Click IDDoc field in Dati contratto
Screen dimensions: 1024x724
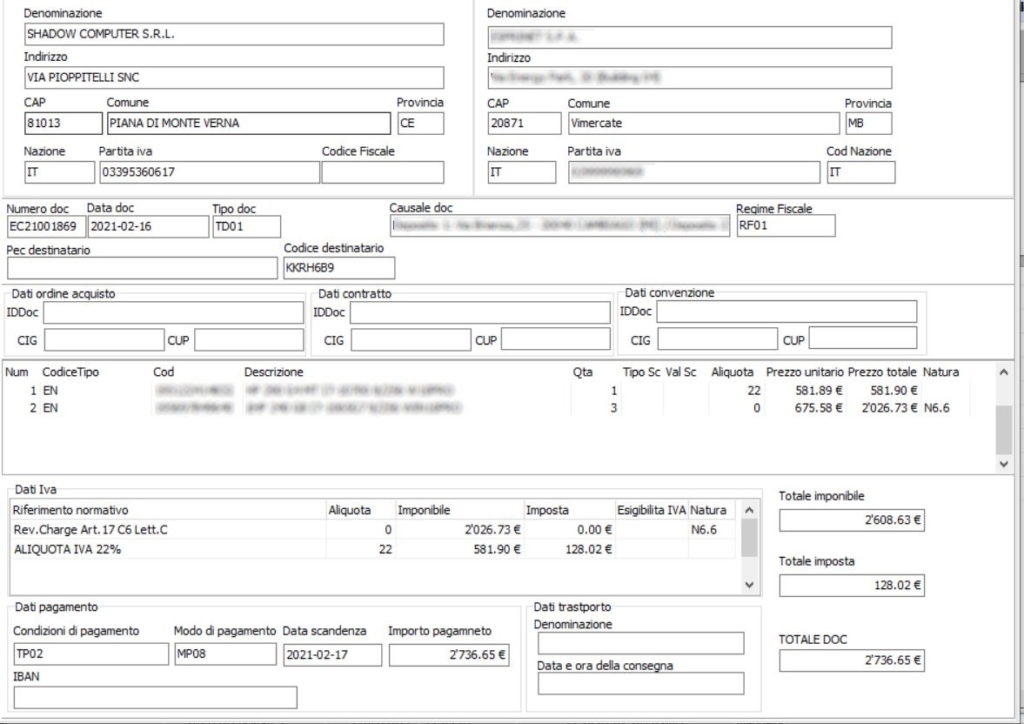tap(480, 313)
